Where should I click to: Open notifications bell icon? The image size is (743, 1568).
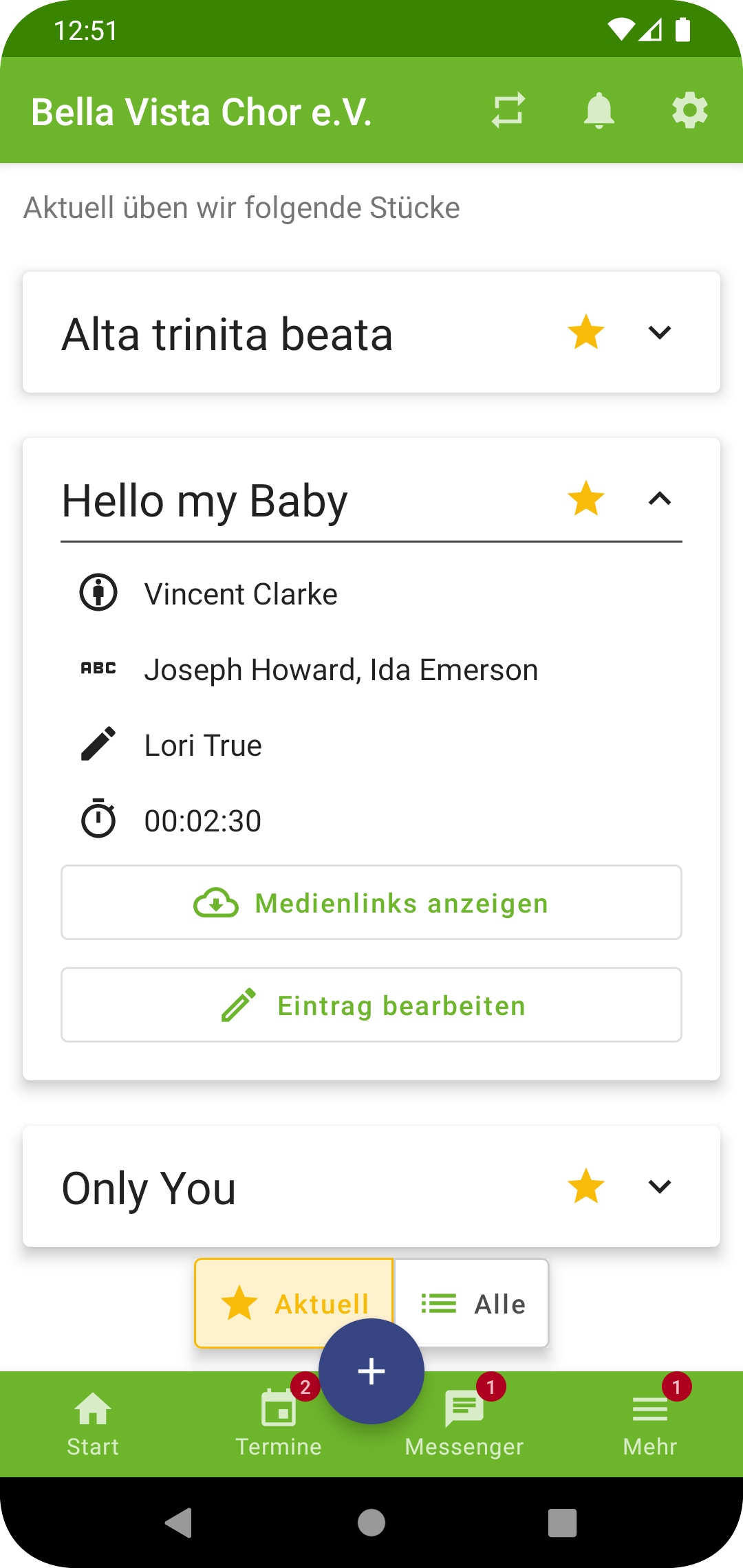point(599,110)
